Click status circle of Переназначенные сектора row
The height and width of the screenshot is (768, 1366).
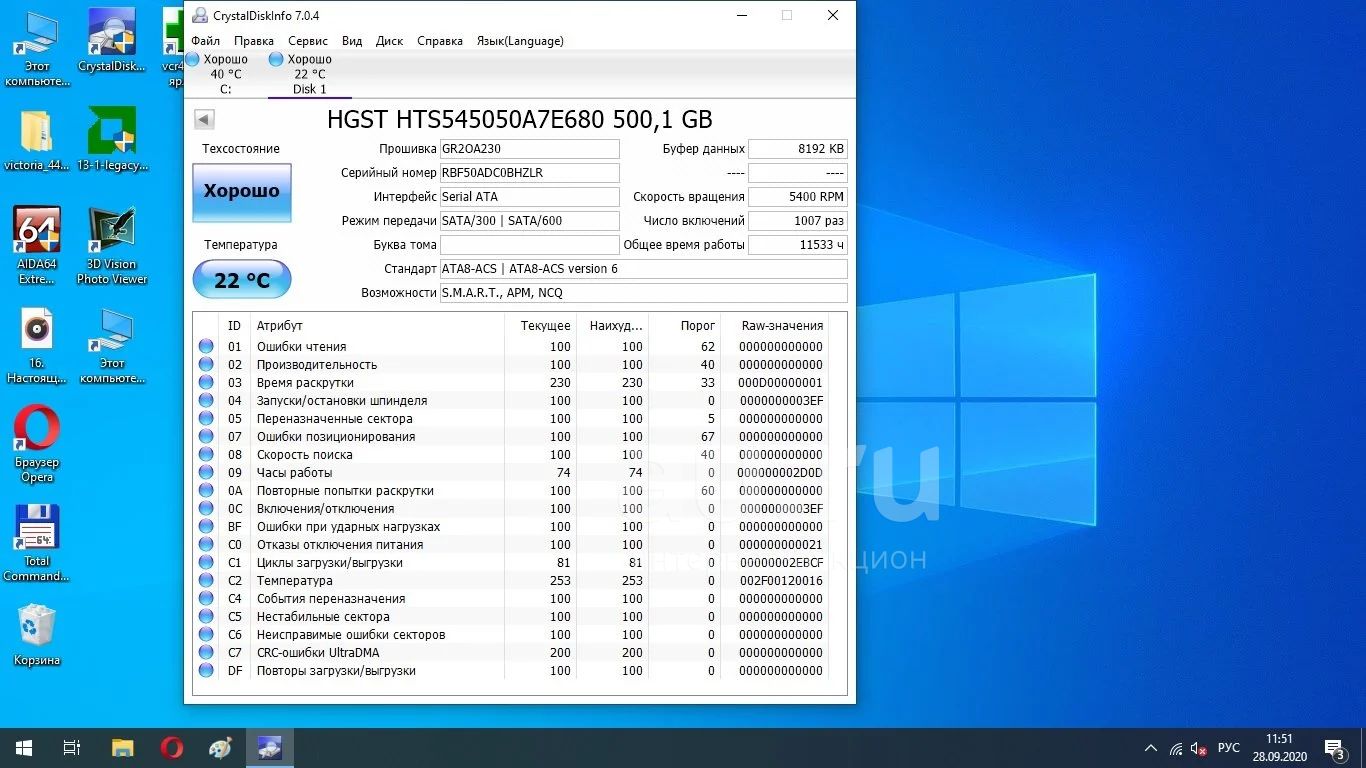pos(206,419)
